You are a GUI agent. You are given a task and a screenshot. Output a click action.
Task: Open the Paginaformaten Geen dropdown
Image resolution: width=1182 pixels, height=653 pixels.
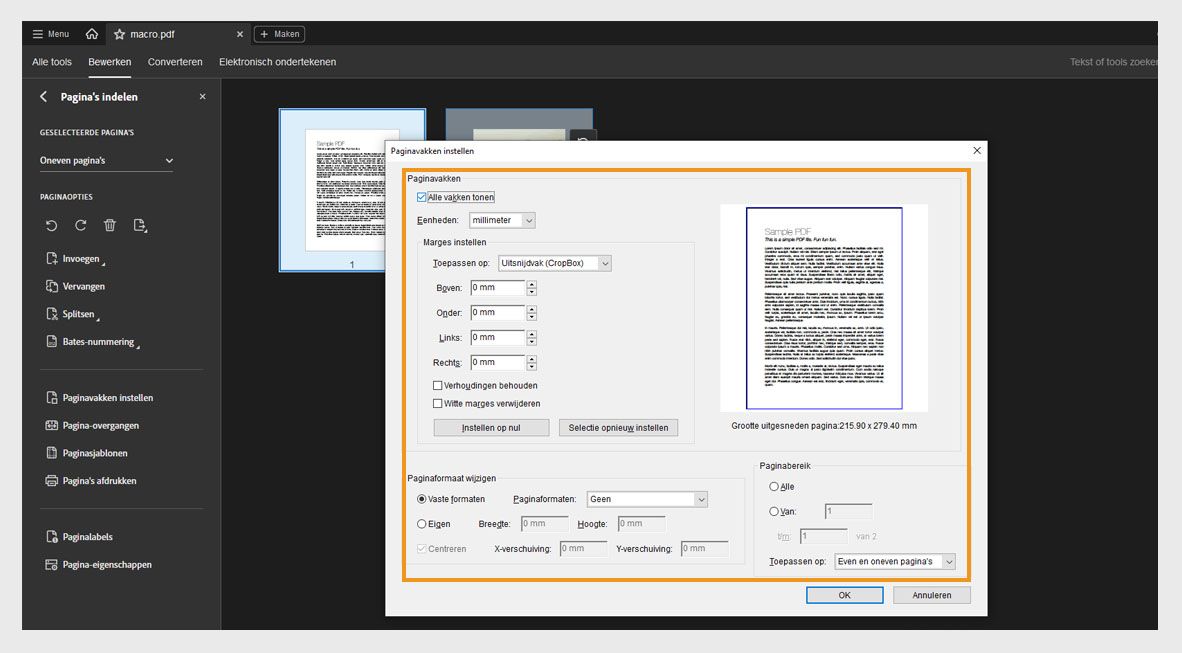648,499
